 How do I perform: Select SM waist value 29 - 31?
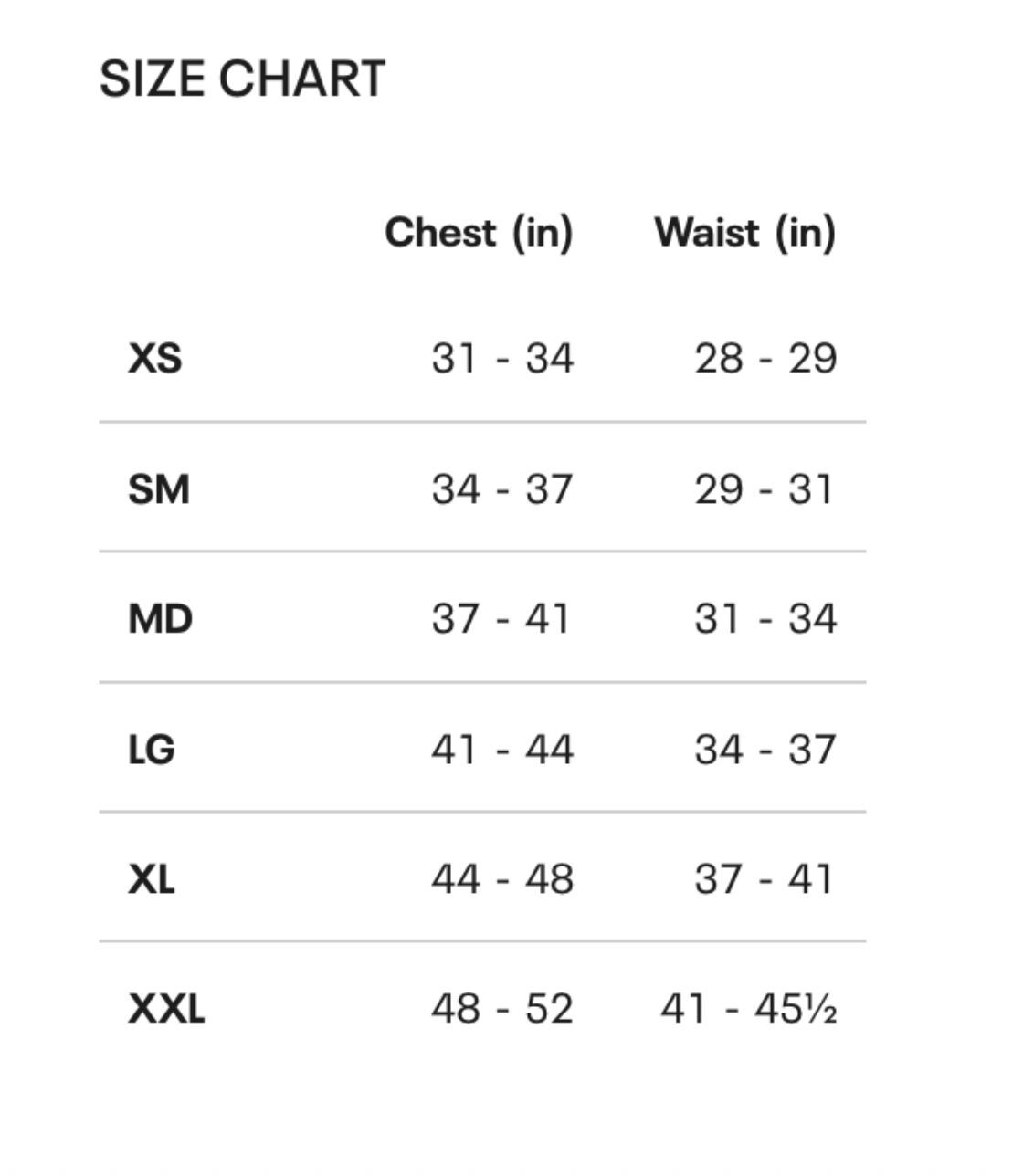point(764,489)
